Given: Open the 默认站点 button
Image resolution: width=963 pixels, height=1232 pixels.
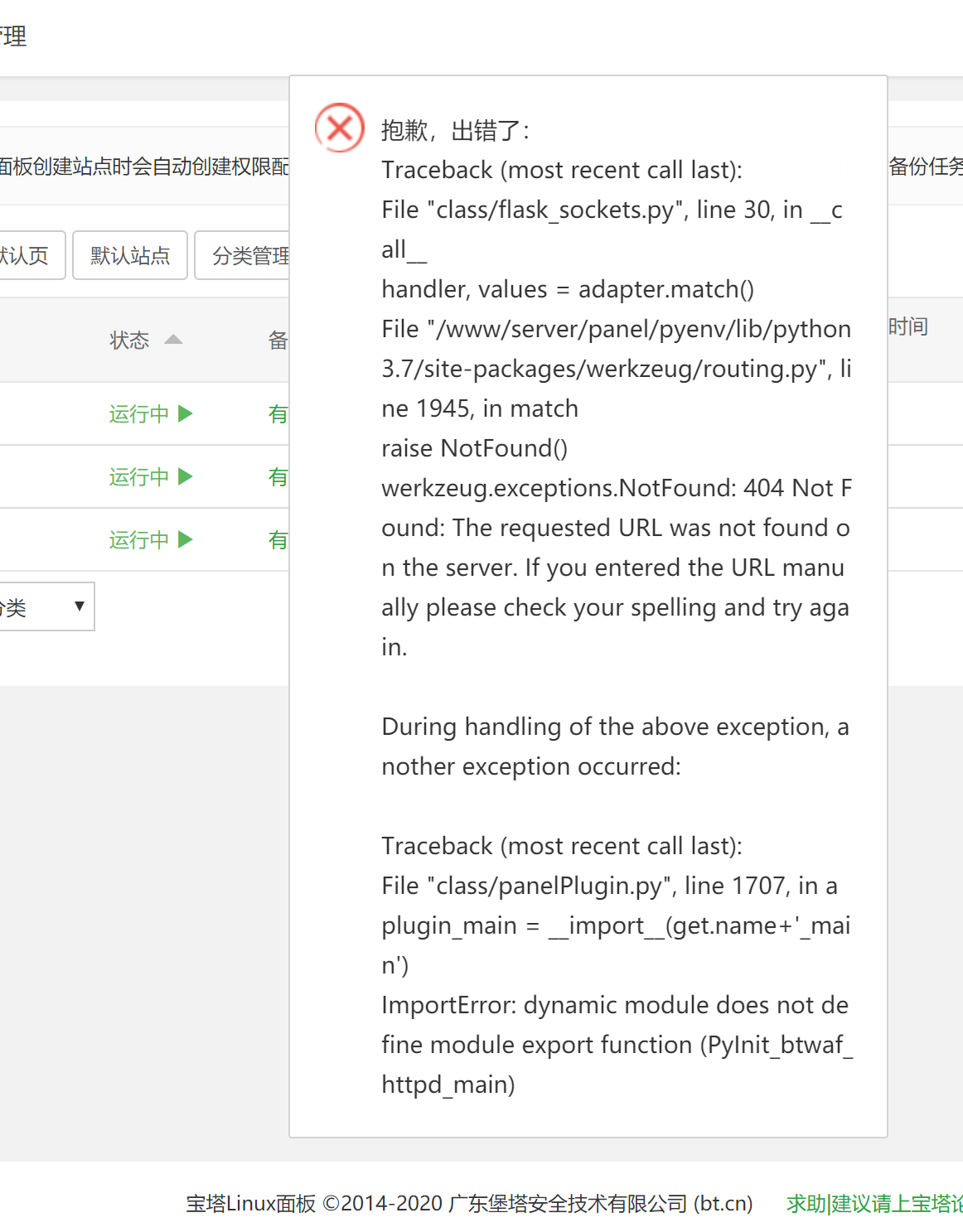Looking at the screenshot, I should 130,255.
